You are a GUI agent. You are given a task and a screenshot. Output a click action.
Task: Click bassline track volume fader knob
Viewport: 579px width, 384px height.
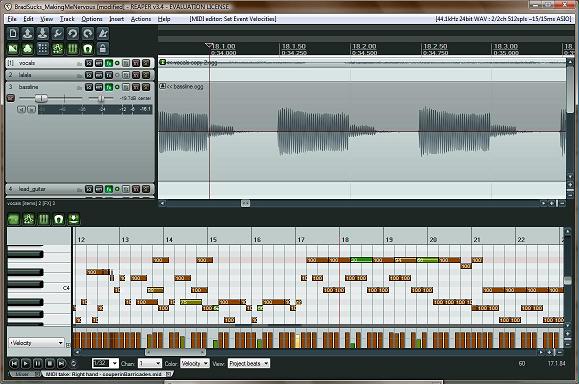pyautogui.click(x=41, y=98)
